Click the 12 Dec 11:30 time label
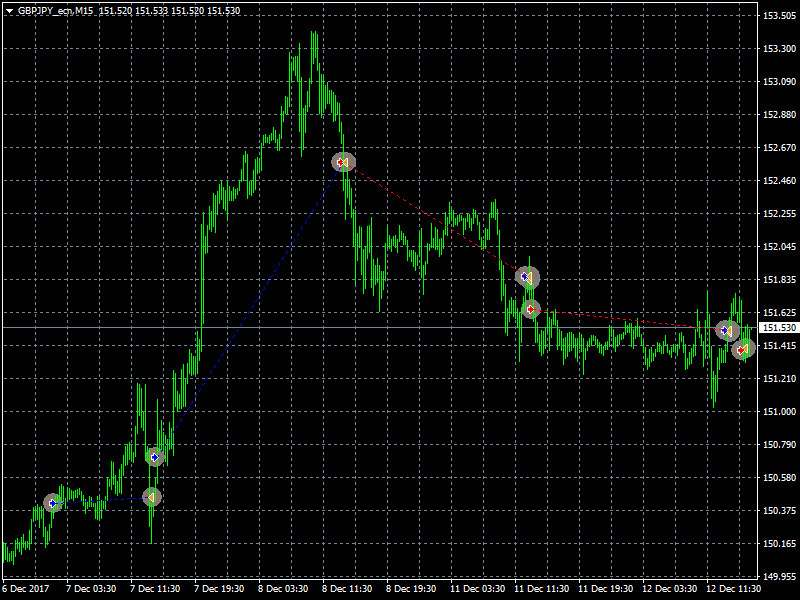800x600 pixels. click(x=734, y=589)
